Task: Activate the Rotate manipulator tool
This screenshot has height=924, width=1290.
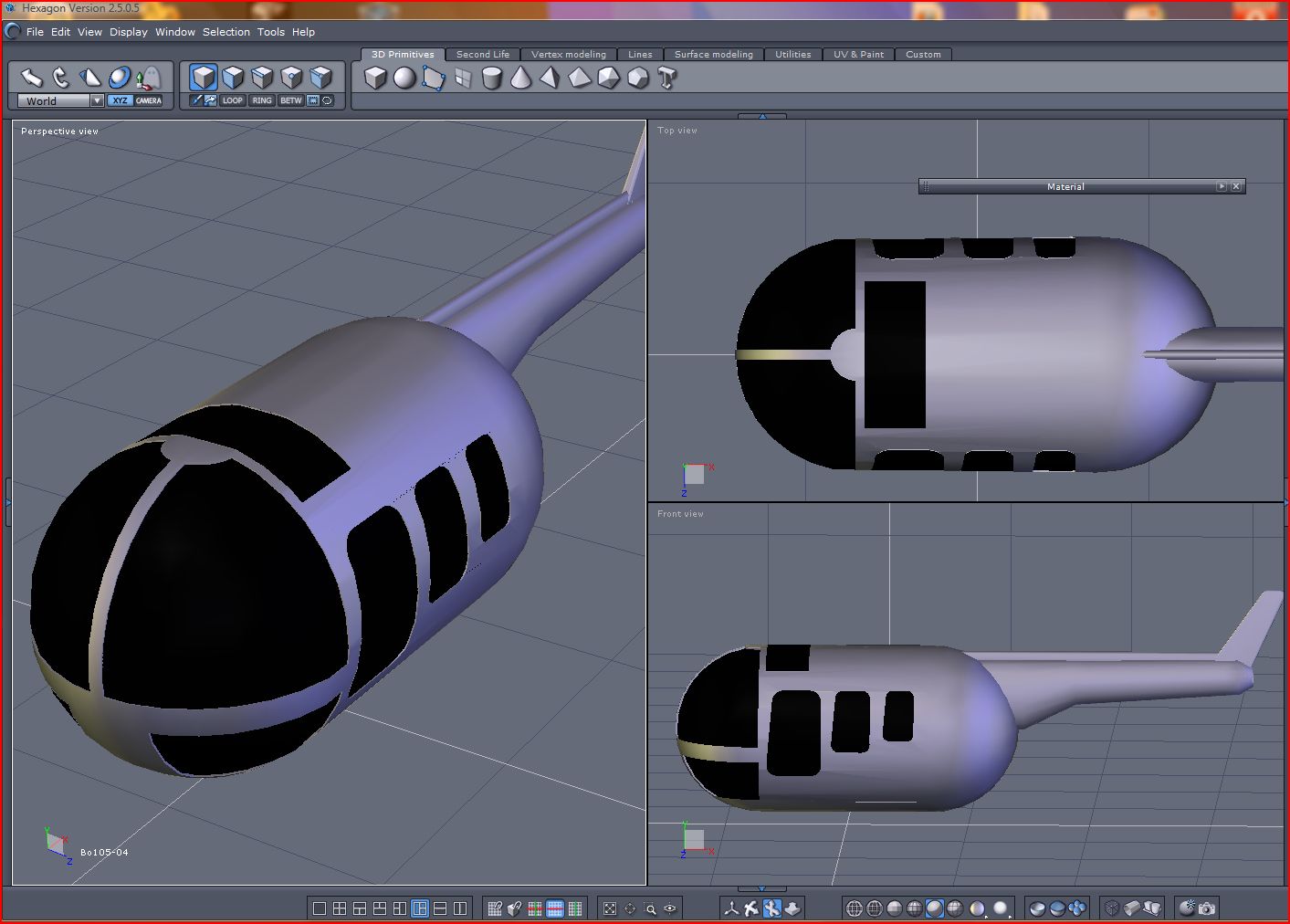Action: (x=61, y=78)
